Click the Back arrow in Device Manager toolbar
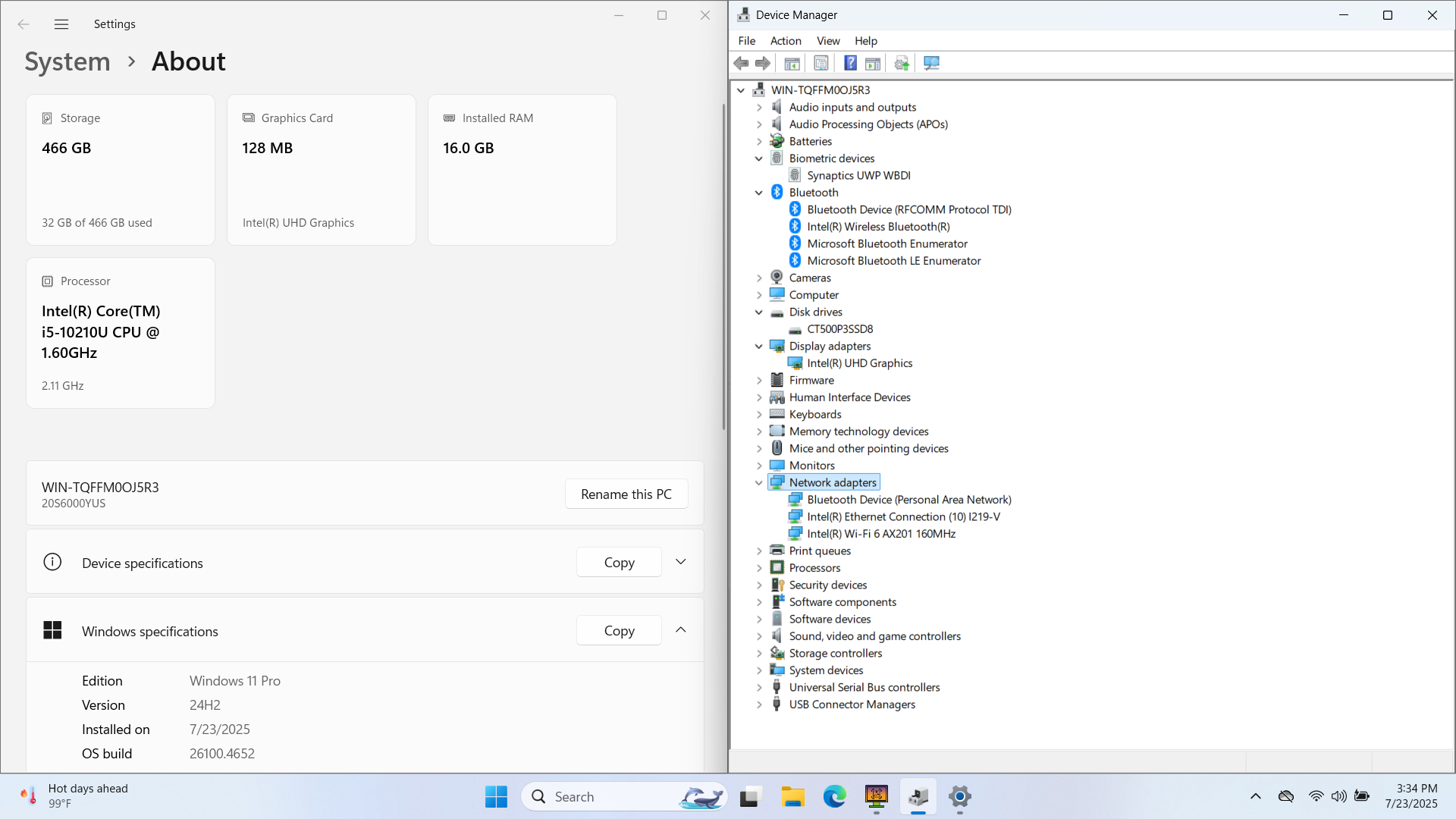1456x819 pixels. (741, 64)
